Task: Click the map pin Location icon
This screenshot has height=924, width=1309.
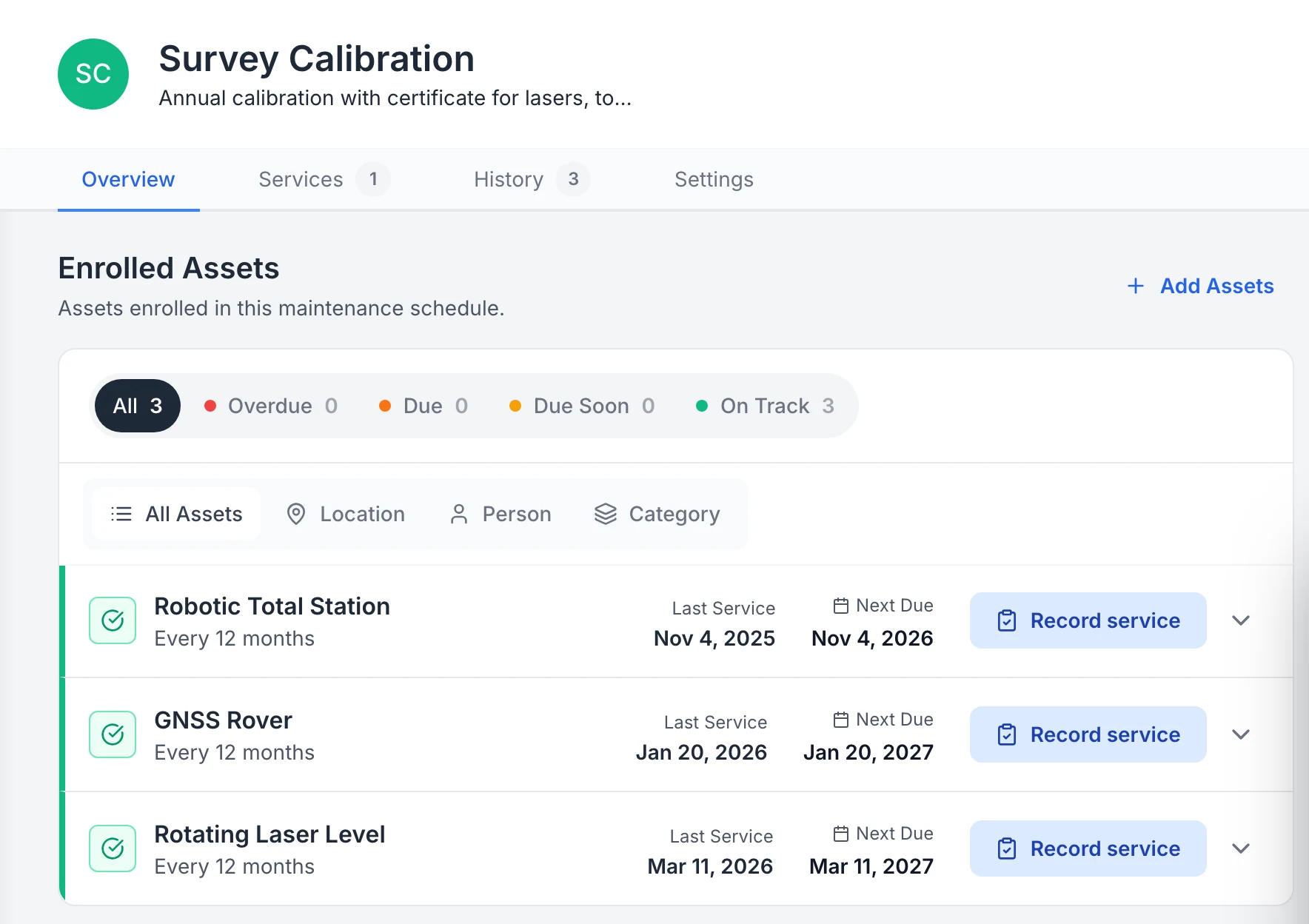Action: [296, 514]
